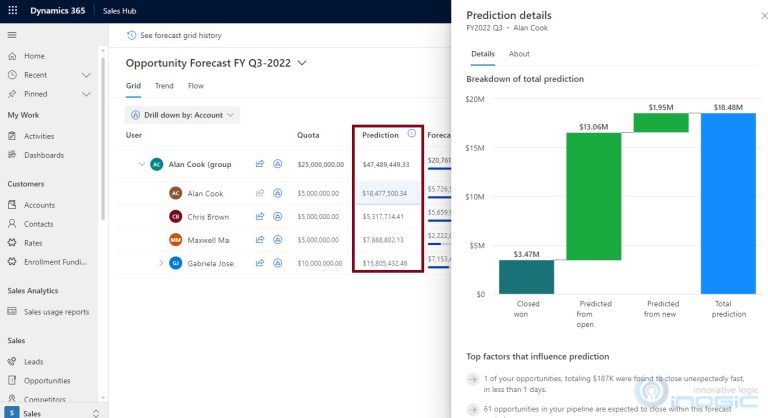
Task: Open Dashboards from the sidebar
Action: pyautogui.click(x=44, y=155)
